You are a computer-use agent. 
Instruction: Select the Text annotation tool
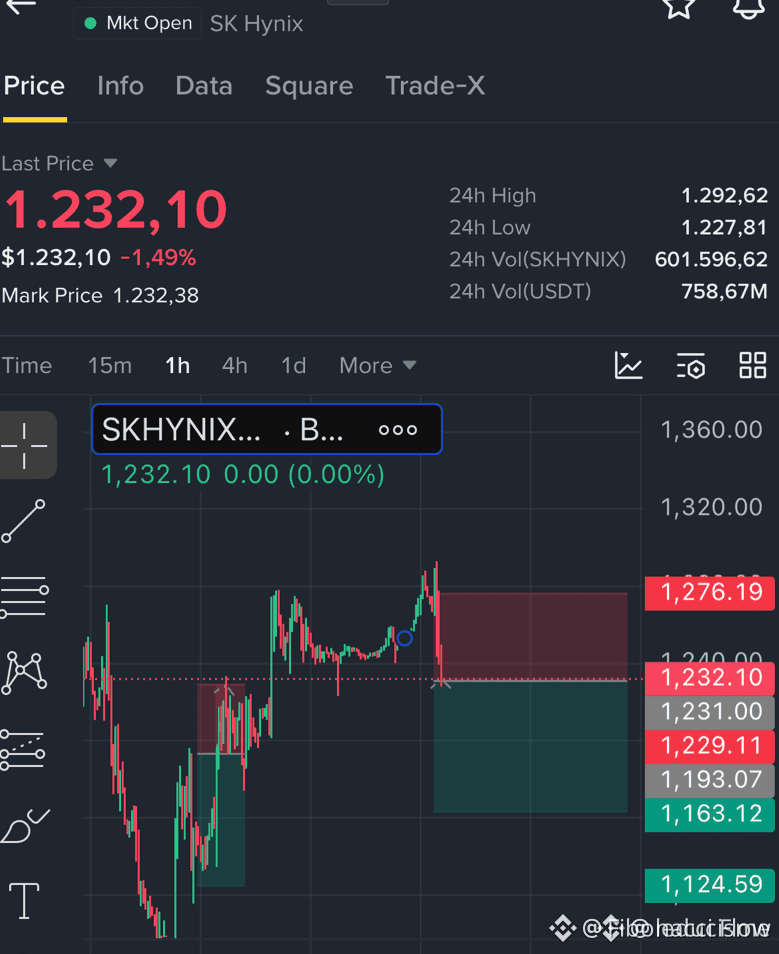click(x=24, y=901)
